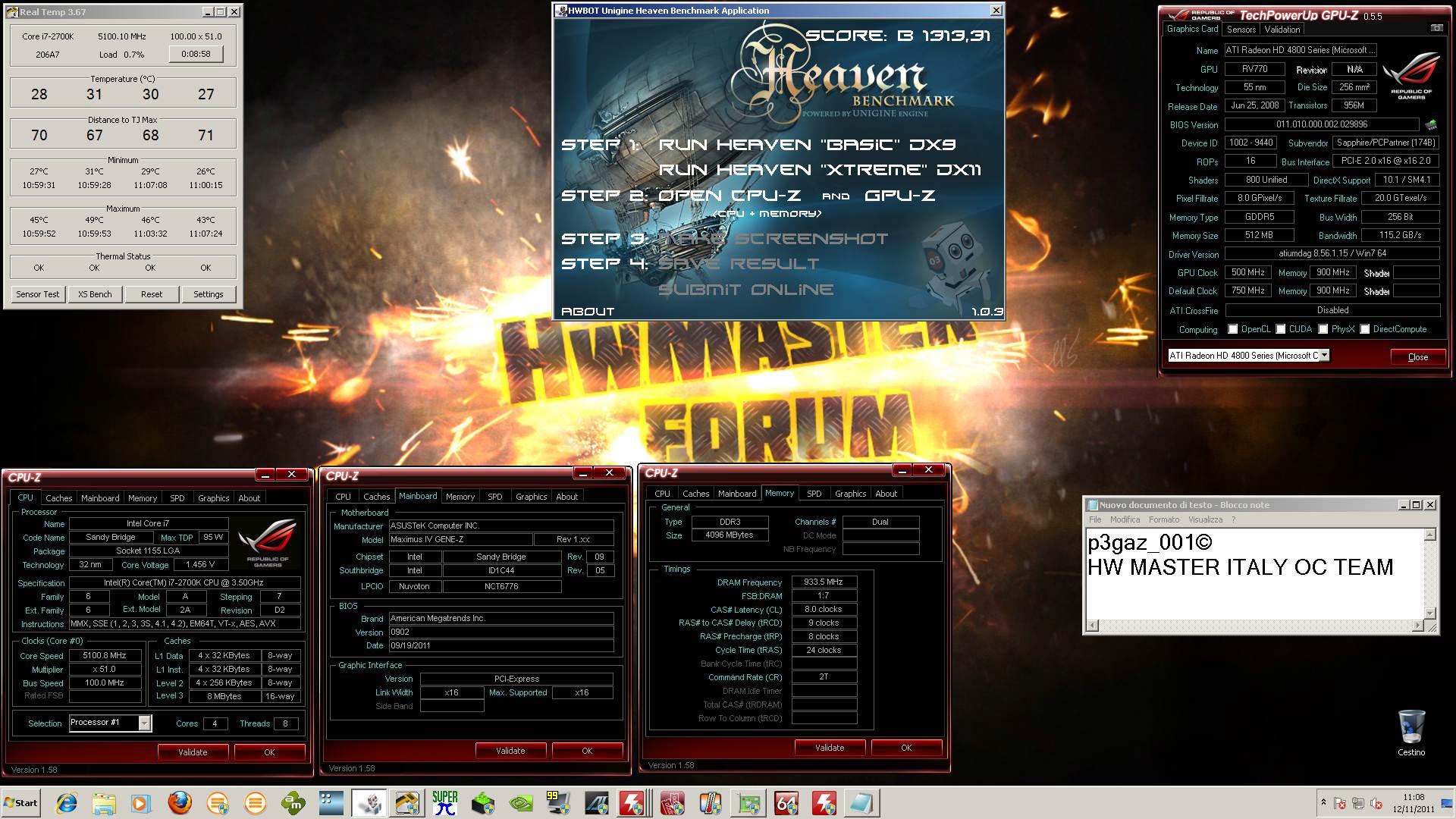1456x819 pixels.
Task: Click the first red lightning bolt taskbar icon
Action: tap(635, 803)
